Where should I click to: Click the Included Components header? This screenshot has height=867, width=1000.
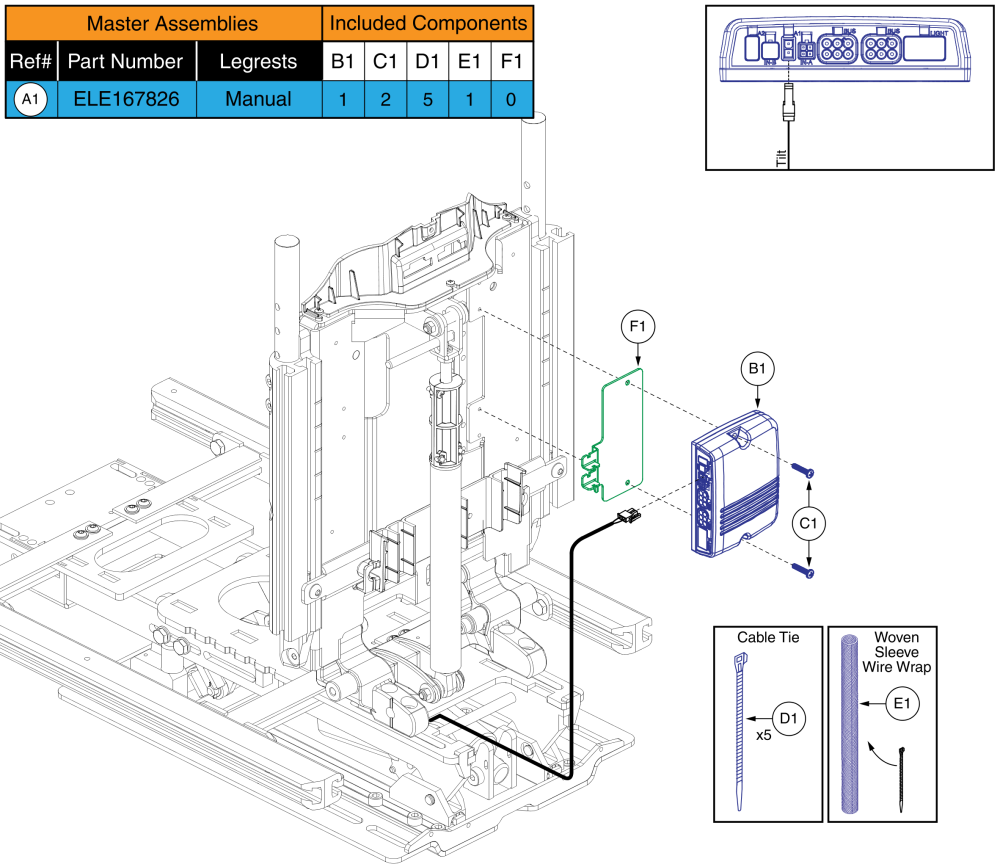[428, 24]
